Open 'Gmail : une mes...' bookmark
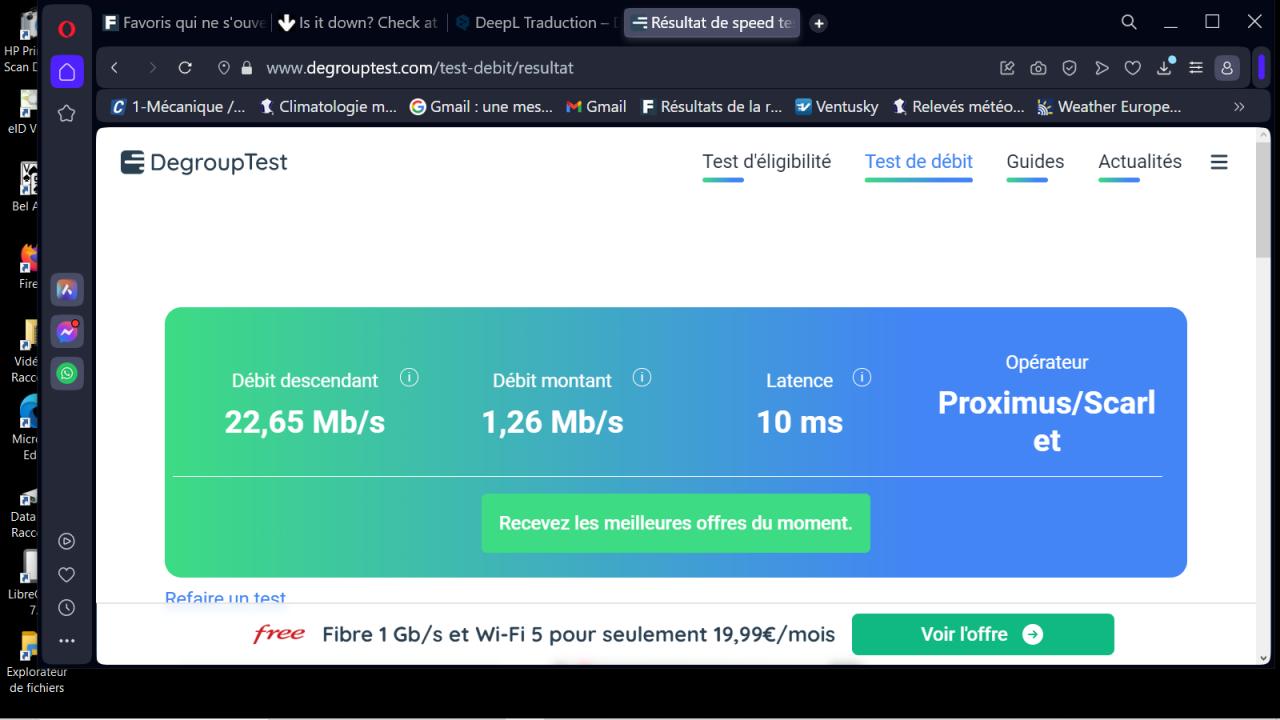 481,106
